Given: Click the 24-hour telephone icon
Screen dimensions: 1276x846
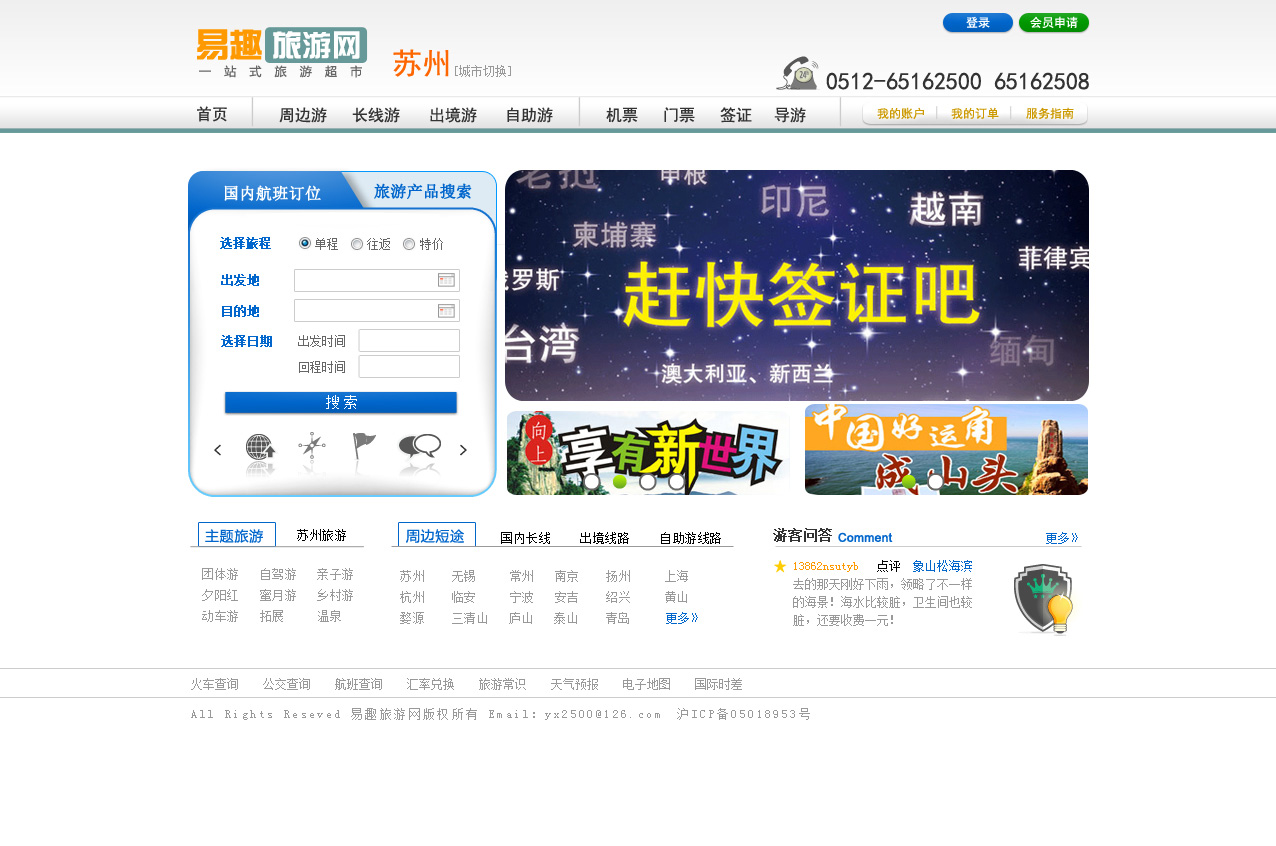Looking at the screenshot, I should point(797,73).
